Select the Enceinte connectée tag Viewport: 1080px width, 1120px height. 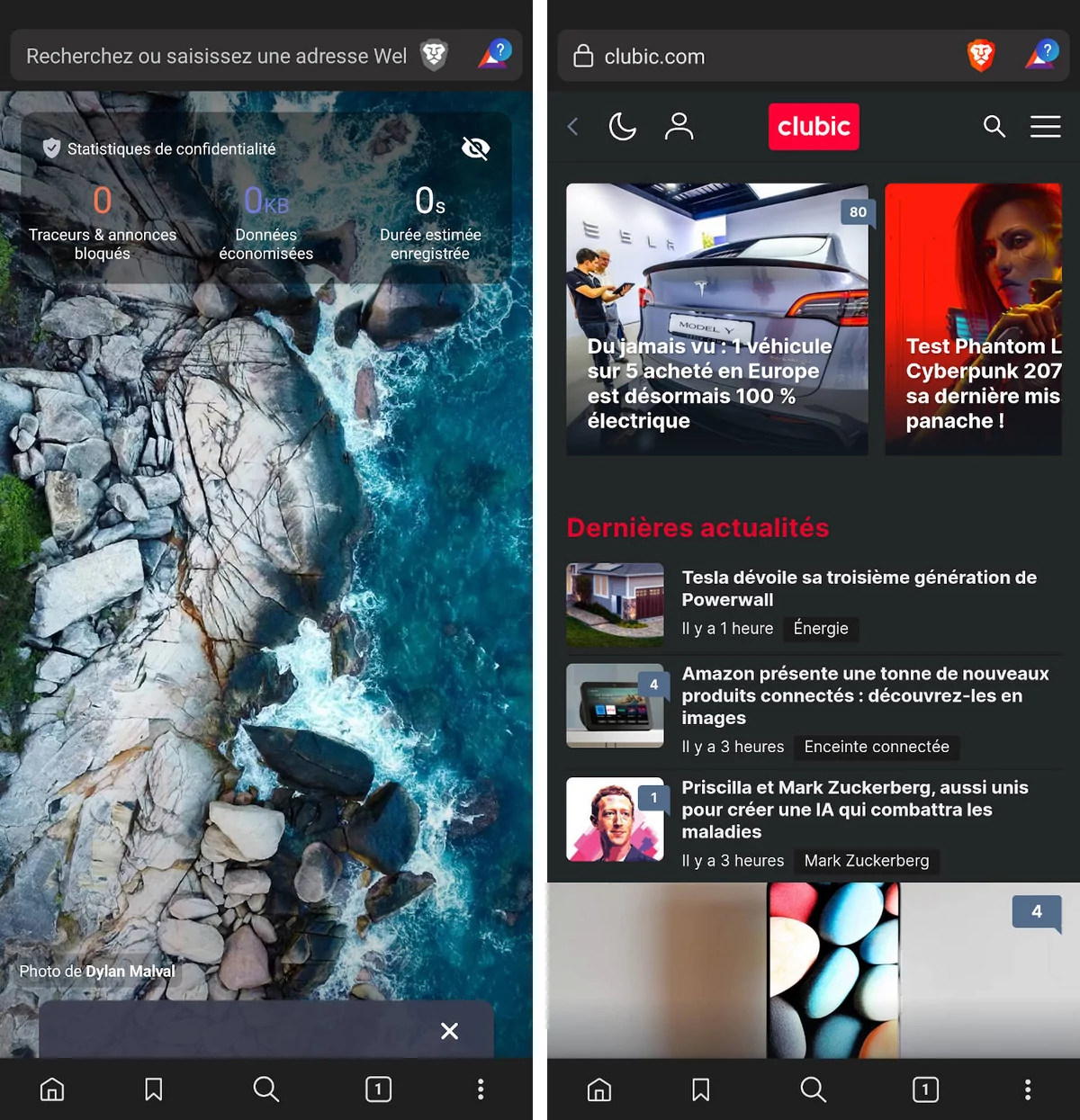click(x=877, y=747)
